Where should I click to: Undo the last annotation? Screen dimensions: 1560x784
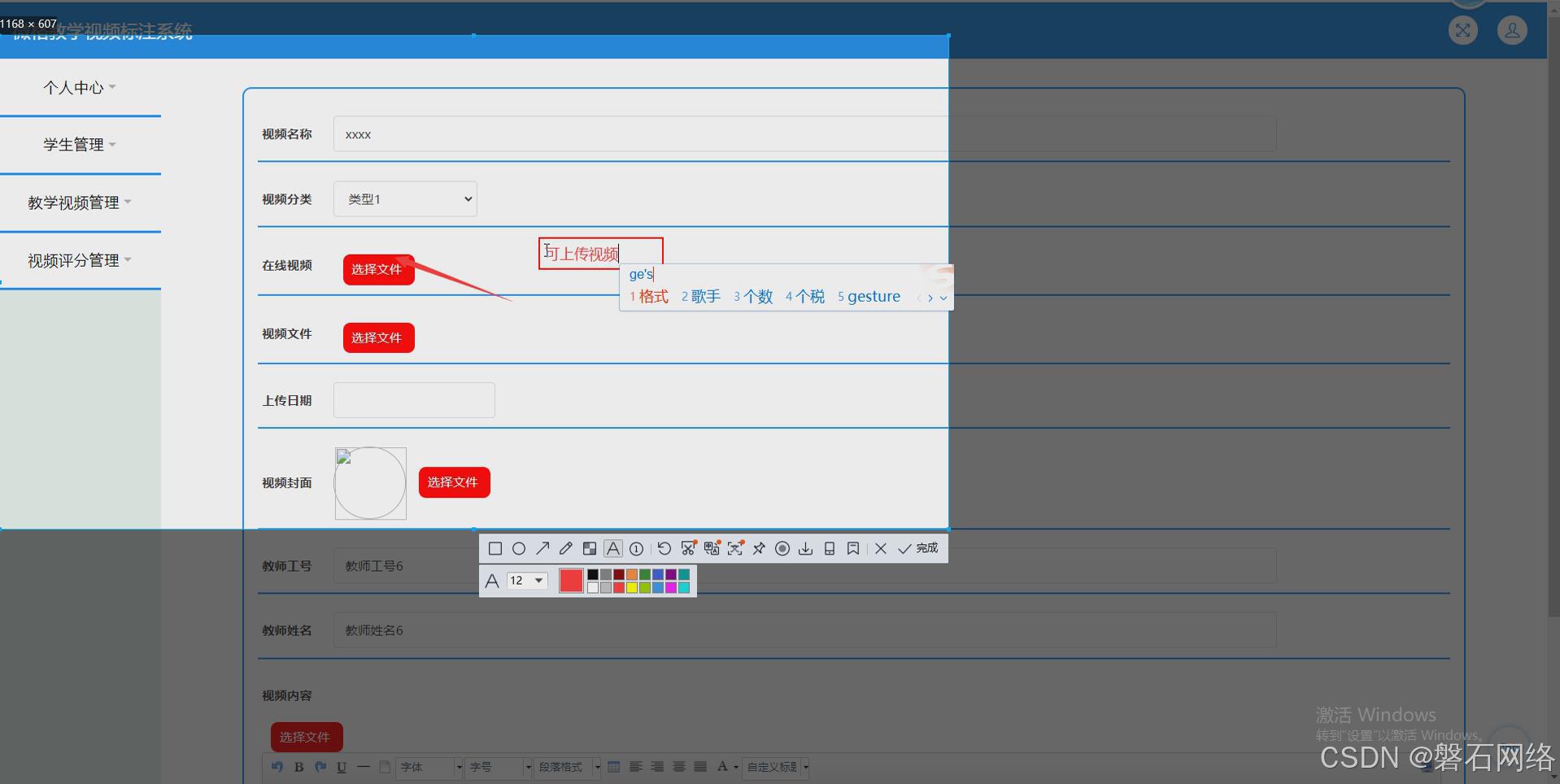(x=665, y=548)
